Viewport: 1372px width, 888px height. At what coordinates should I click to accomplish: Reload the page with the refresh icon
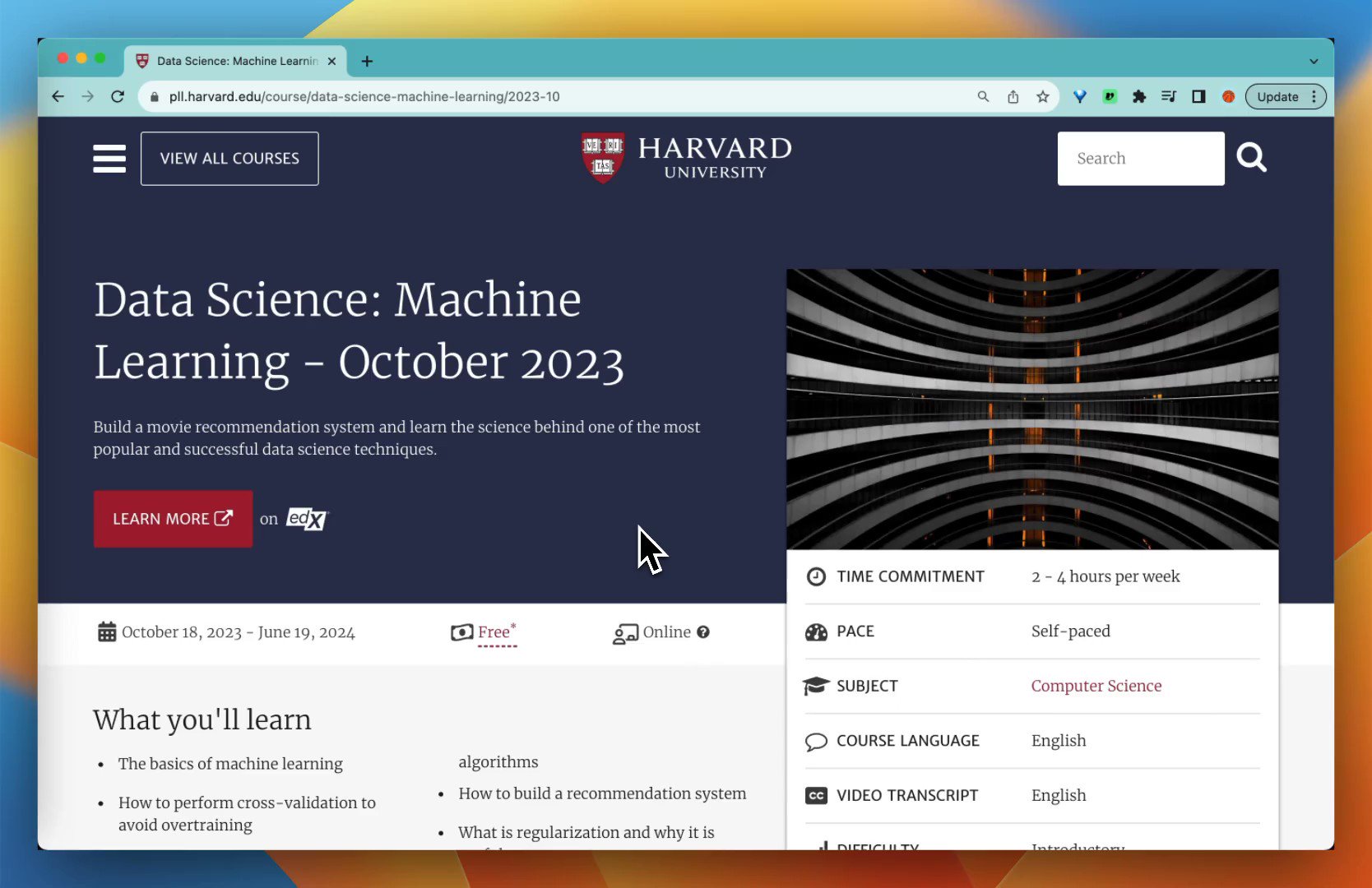[x=118, y=96]
